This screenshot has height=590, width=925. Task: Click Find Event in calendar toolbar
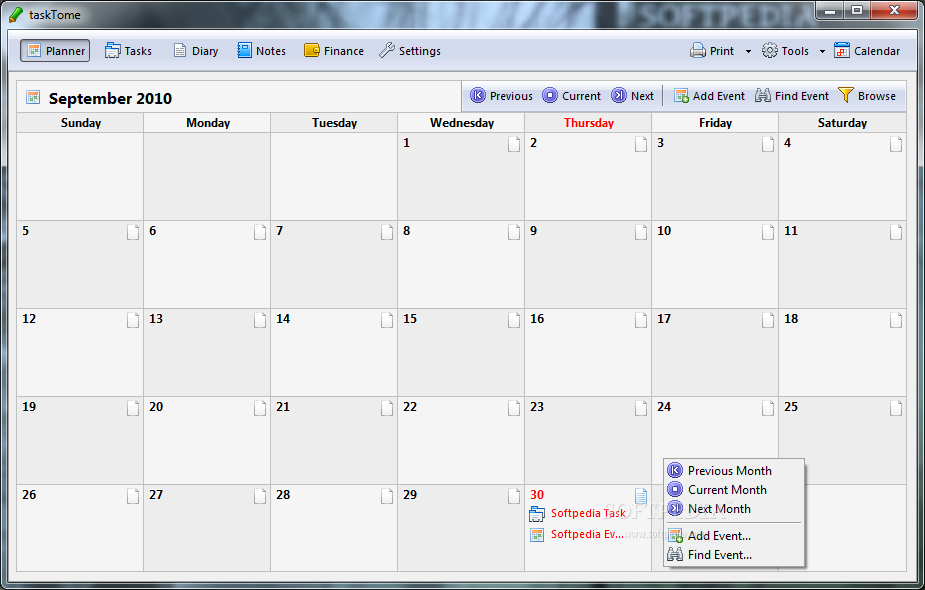(792, 96)
